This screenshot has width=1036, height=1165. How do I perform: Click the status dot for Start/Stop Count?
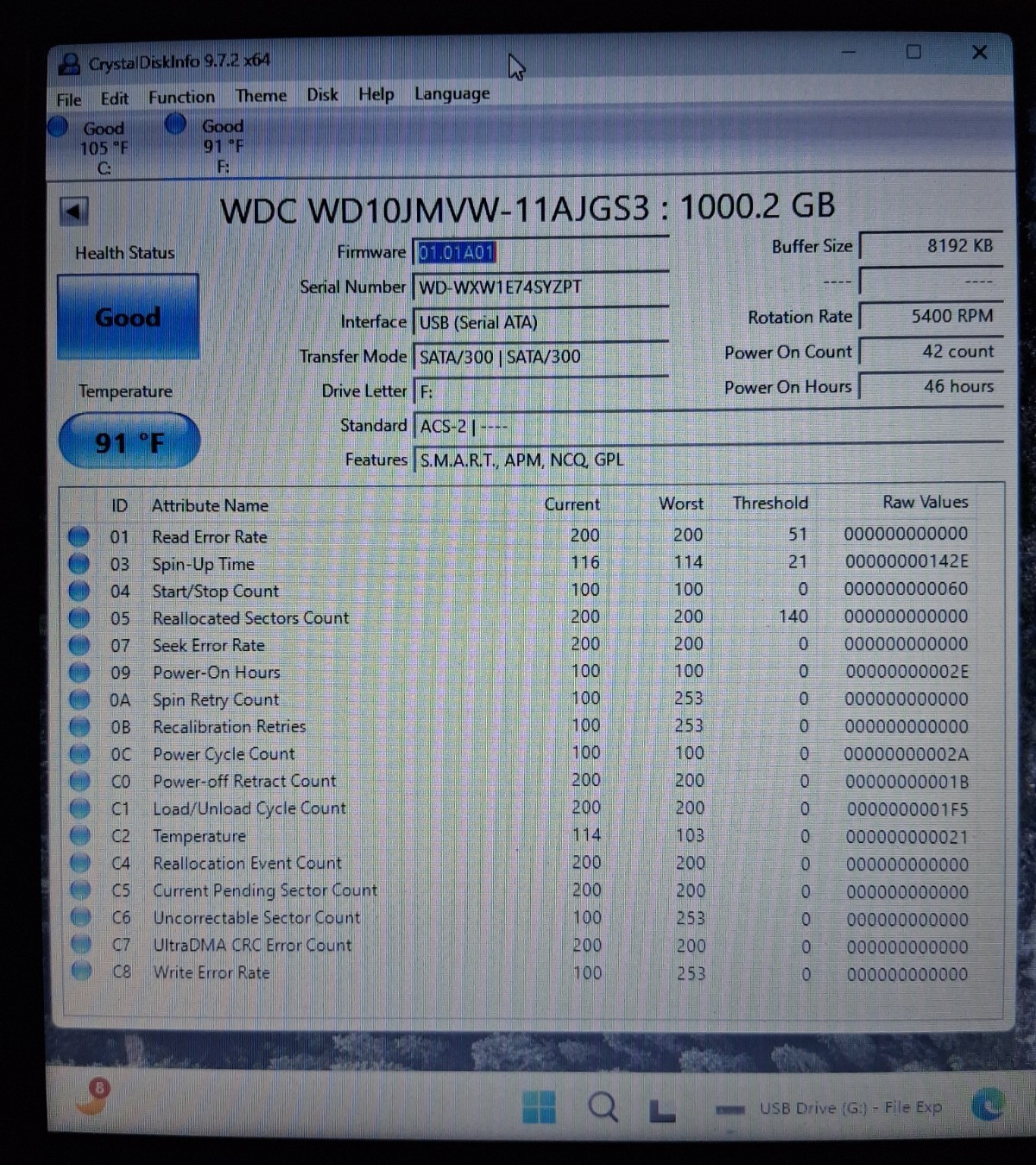(x=79, y=591)
